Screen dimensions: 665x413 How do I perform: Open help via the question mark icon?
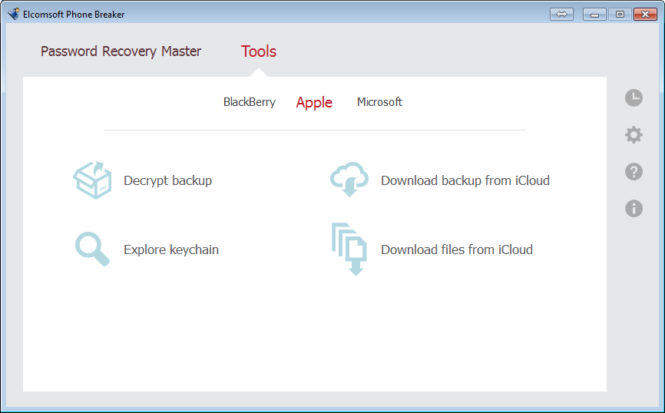point(634,172)
